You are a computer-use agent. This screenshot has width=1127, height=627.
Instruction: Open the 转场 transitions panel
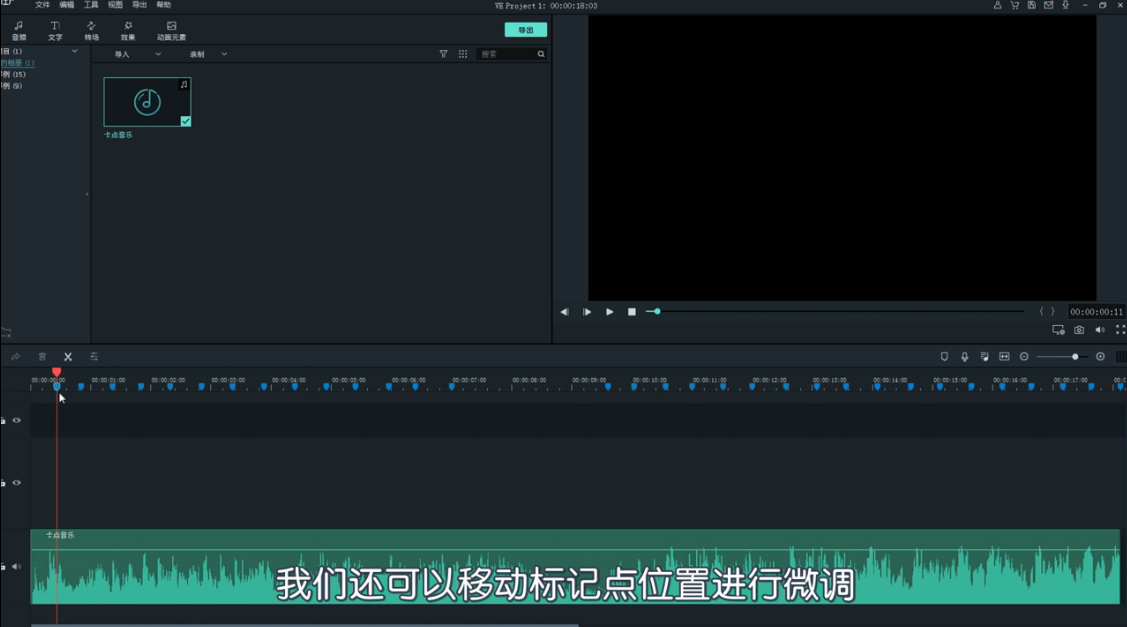[x=90, y=30]
